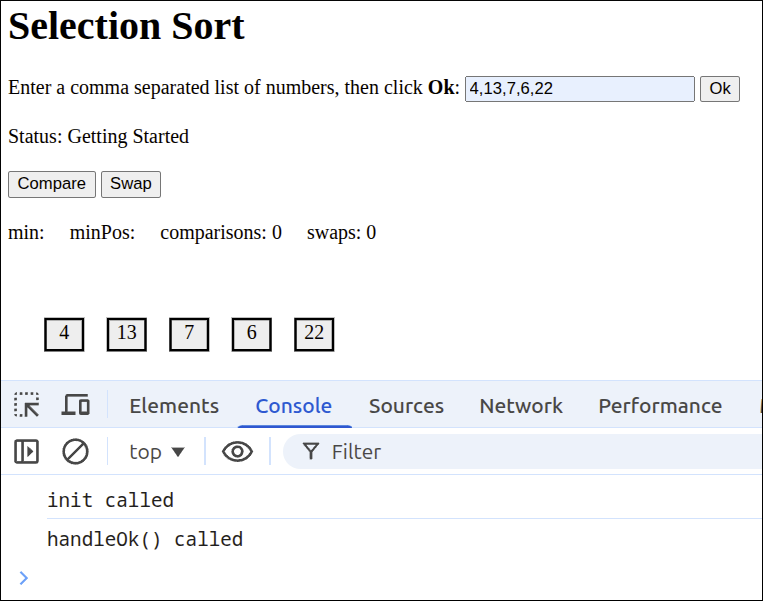The height and width of the screenshot is (601, 763).
Task: Toggle the device toolbar icon
Action: tap(76, 405)
